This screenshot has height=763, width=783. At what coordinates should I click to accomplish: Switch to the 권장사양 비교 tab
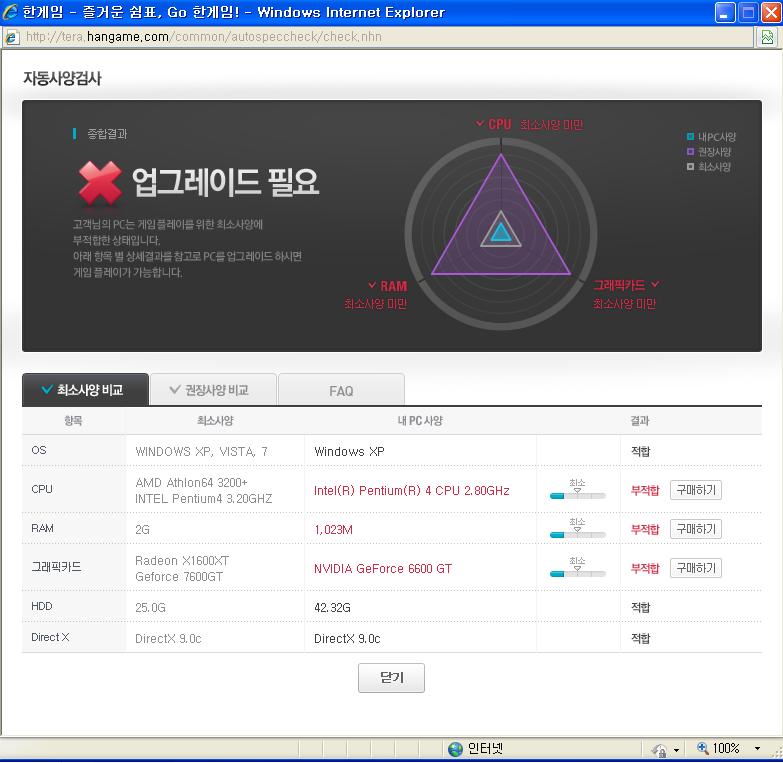click(213, 389)
